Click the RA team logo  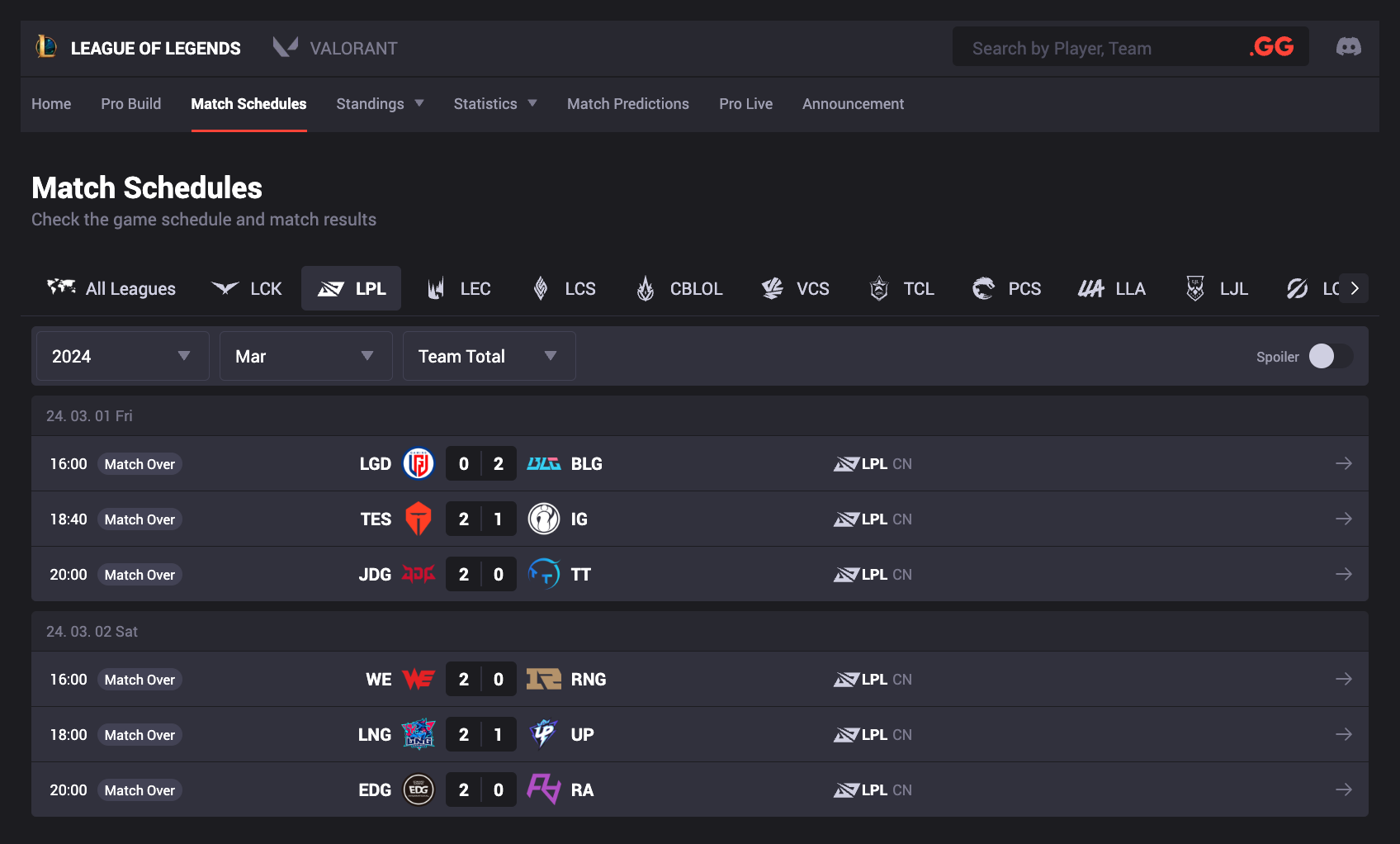(544, 789)
